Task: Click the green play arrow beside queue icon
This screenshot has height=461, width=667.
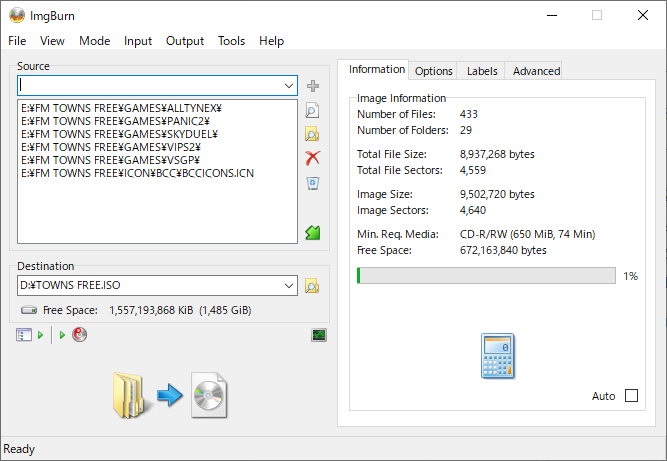Action: pos(40,335)
